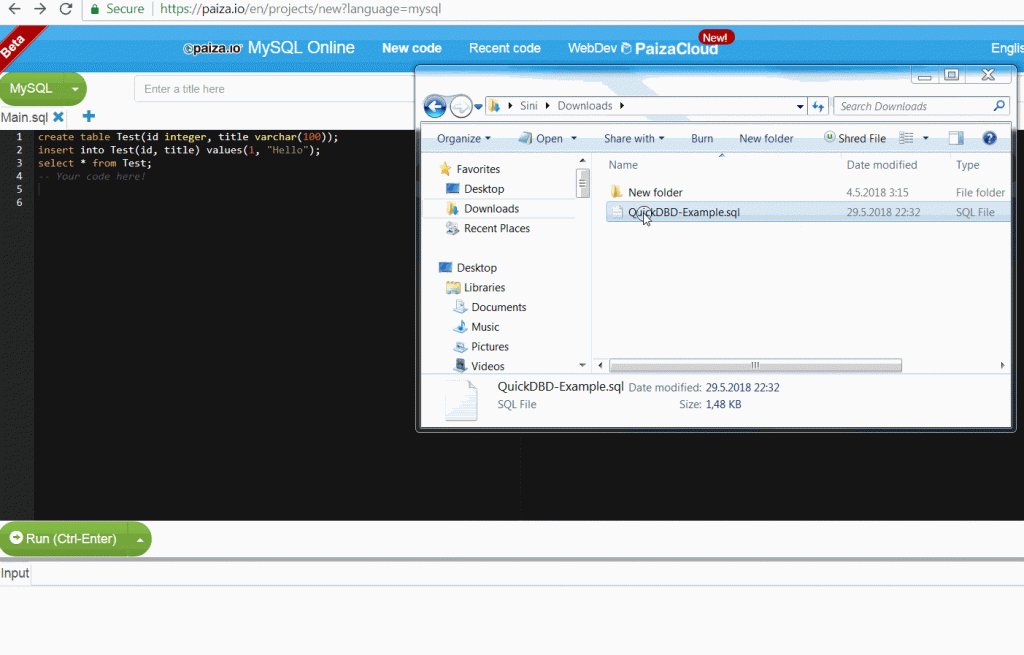Screen dimensions: 1024x655
Task: Click the back navigation arrow in Explorer
Action: [x=435, y=106]
